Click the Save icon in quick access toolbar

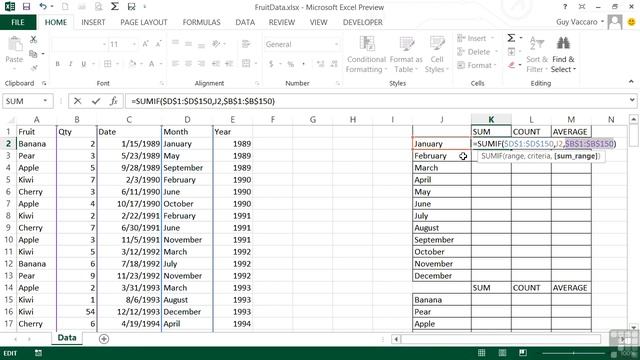click(26, 7)
